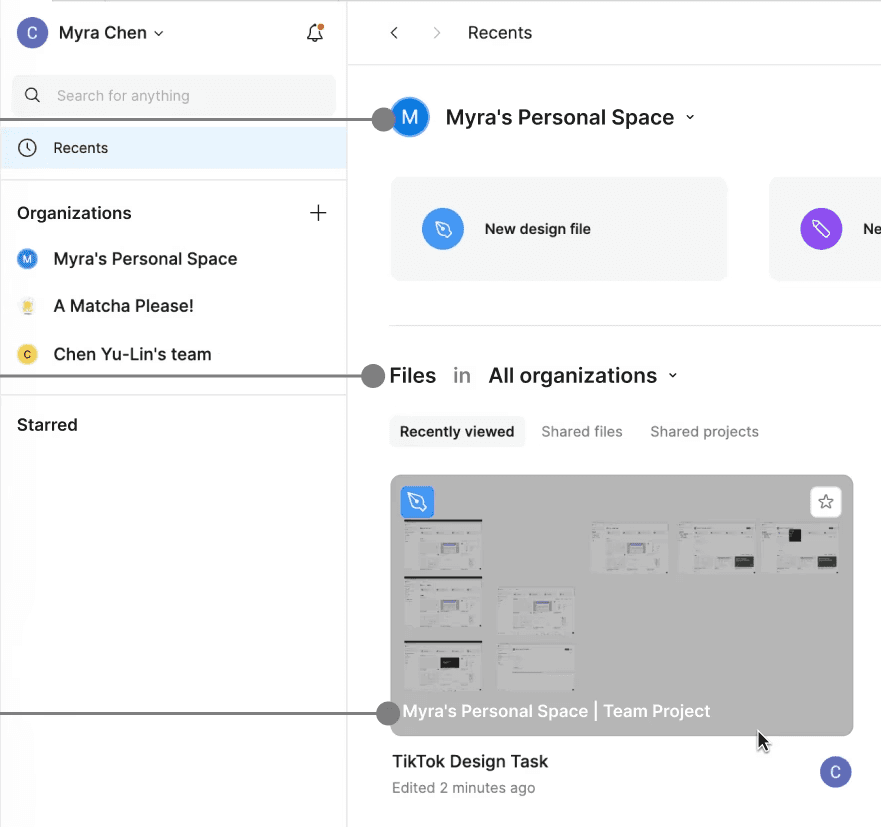Click the forward navigation arrow
881x827 pixels.
tap(436, 33)
